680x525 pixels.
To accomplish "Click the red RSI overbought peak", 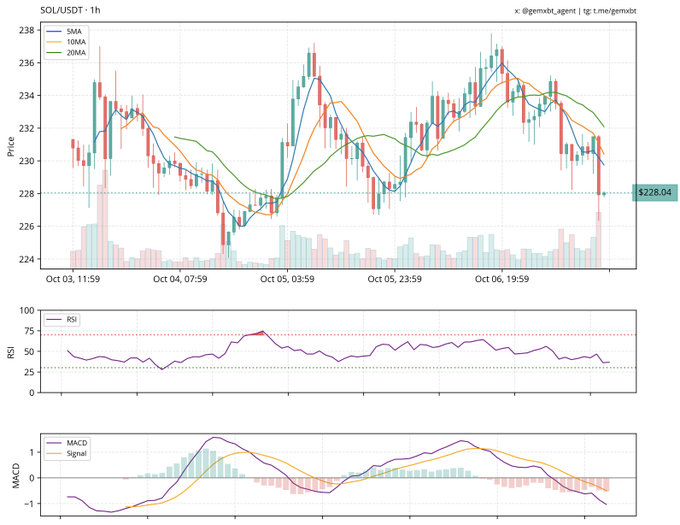I will pyautogui.click(x=259, y=333).
